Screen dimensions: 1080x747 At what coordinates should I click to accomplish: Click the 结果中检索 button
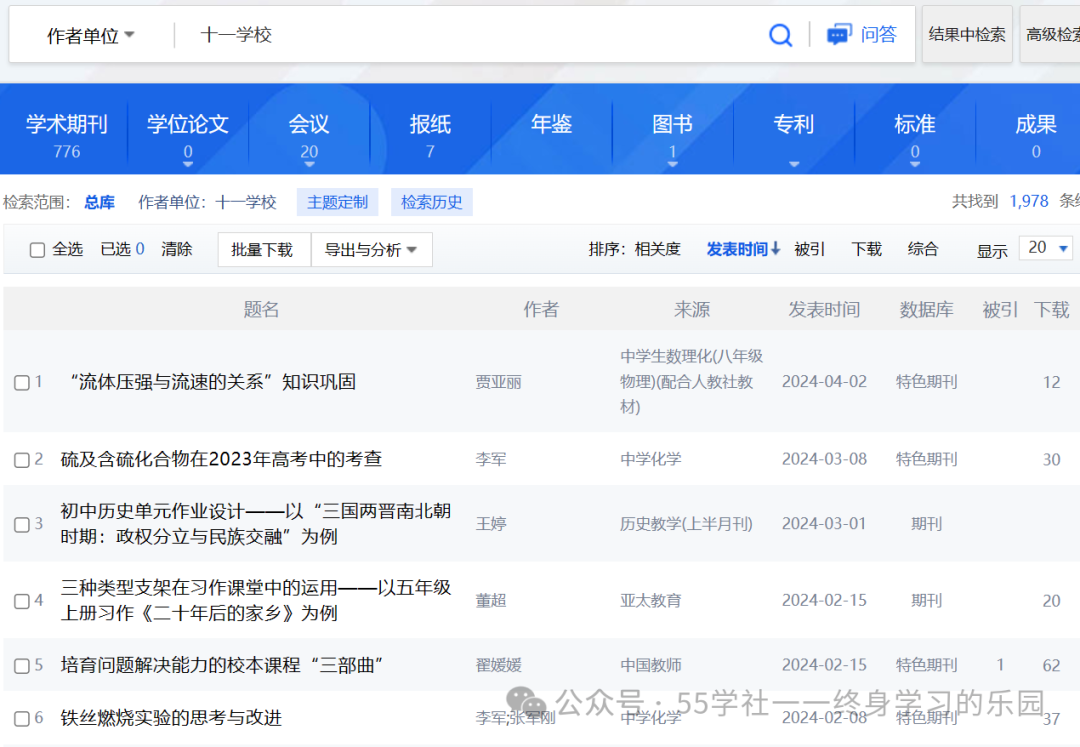coord(967,34)
